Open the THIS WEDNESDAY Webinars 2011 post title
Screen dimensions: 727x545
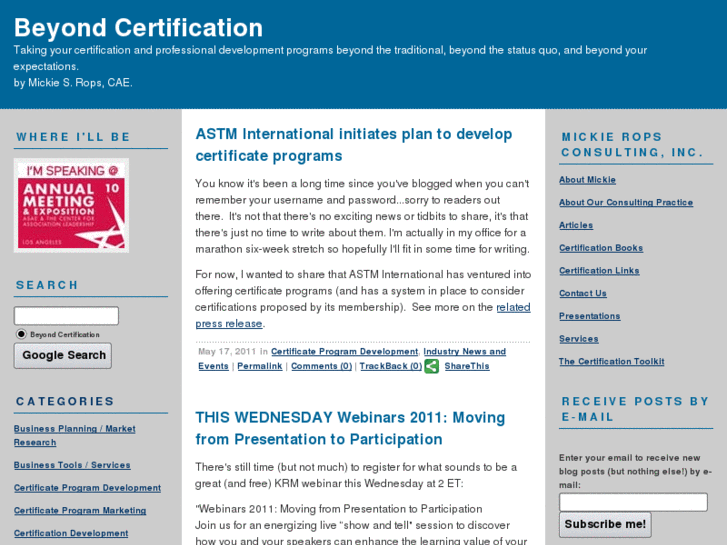click(350, 428)
